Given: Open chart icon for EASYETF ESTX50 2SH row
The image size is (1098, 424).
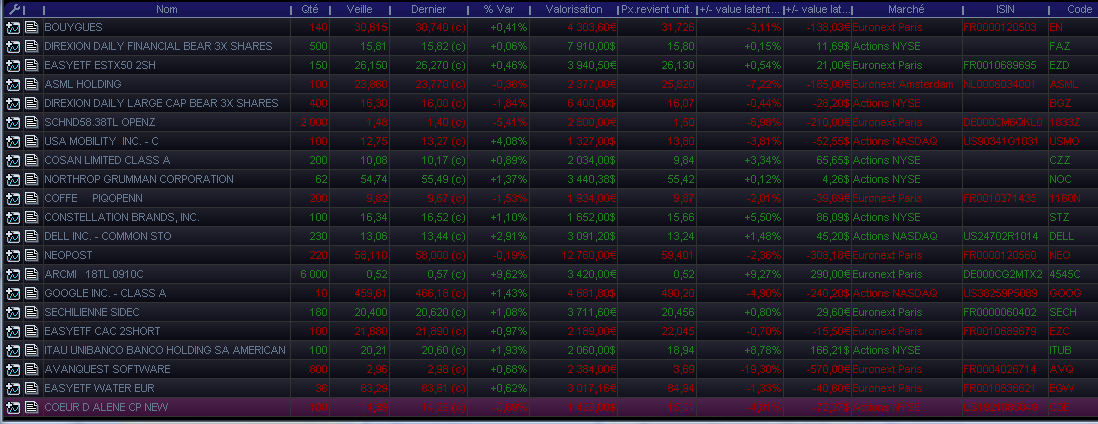Looking at the screenshot, I should click(13, 65).
